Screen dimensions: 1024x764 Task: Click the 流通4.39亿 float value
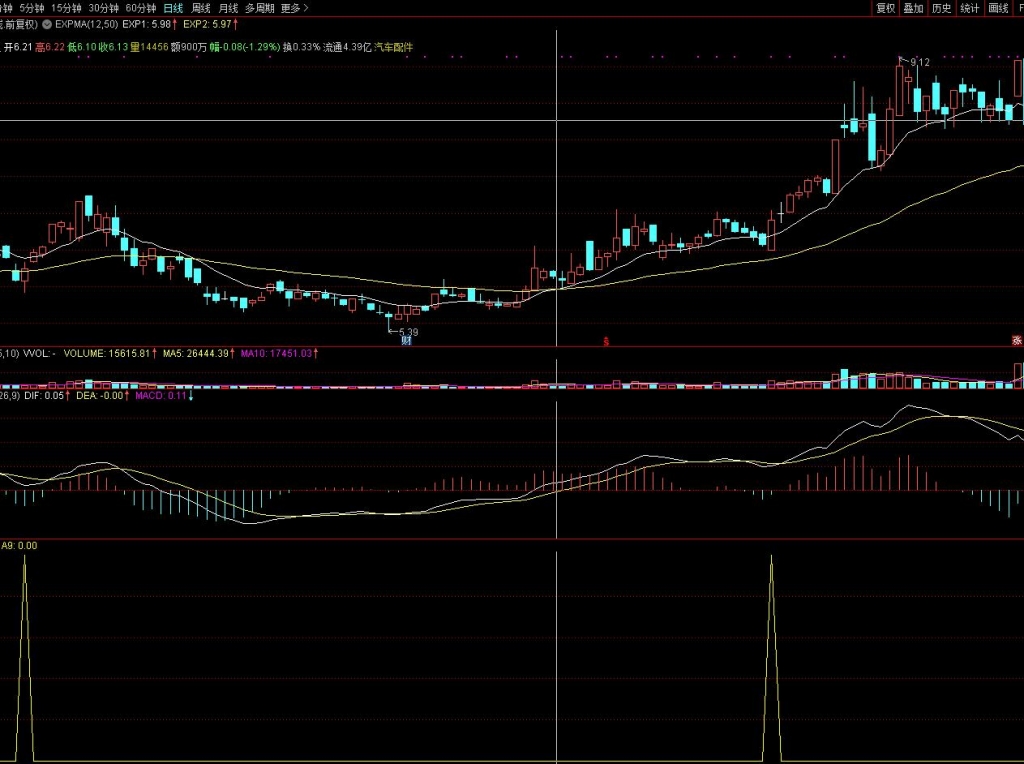[x=347, y=47]
